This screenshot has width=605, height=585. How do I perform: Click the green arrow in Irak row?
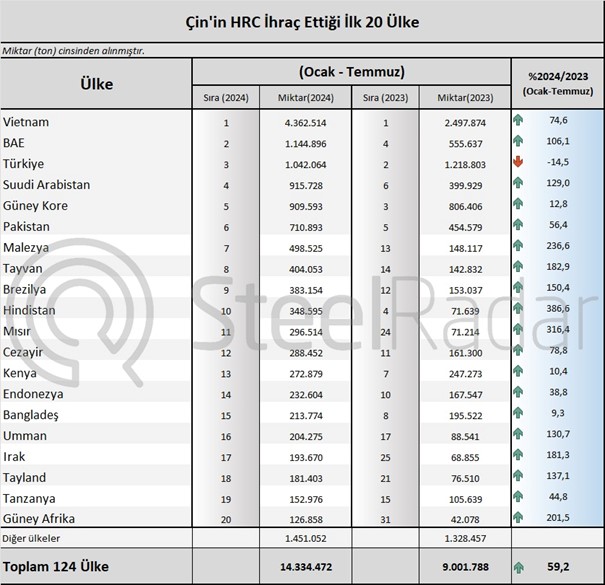pos(518,455)
